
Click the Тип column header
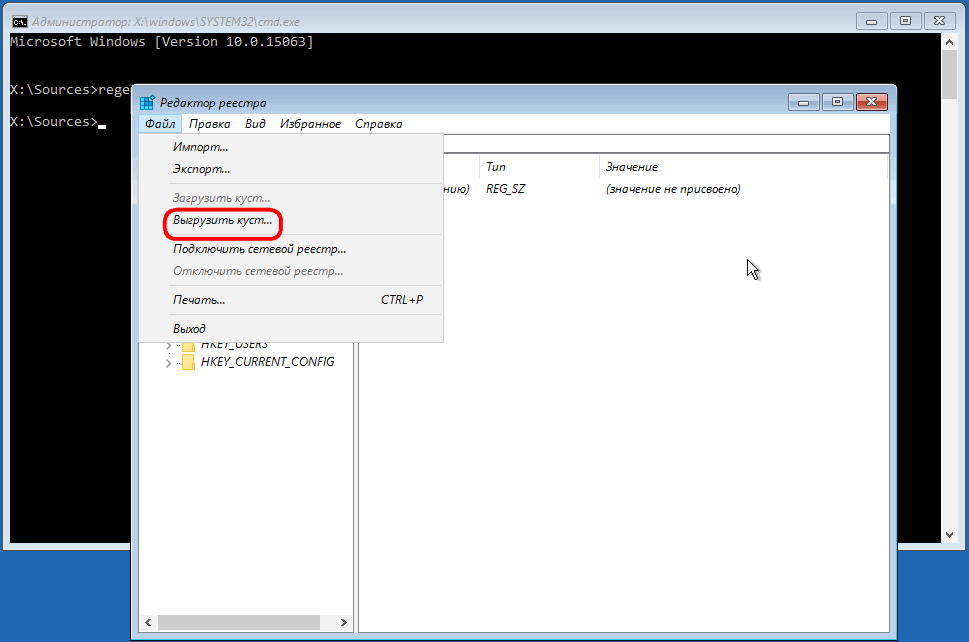point(539,167)
